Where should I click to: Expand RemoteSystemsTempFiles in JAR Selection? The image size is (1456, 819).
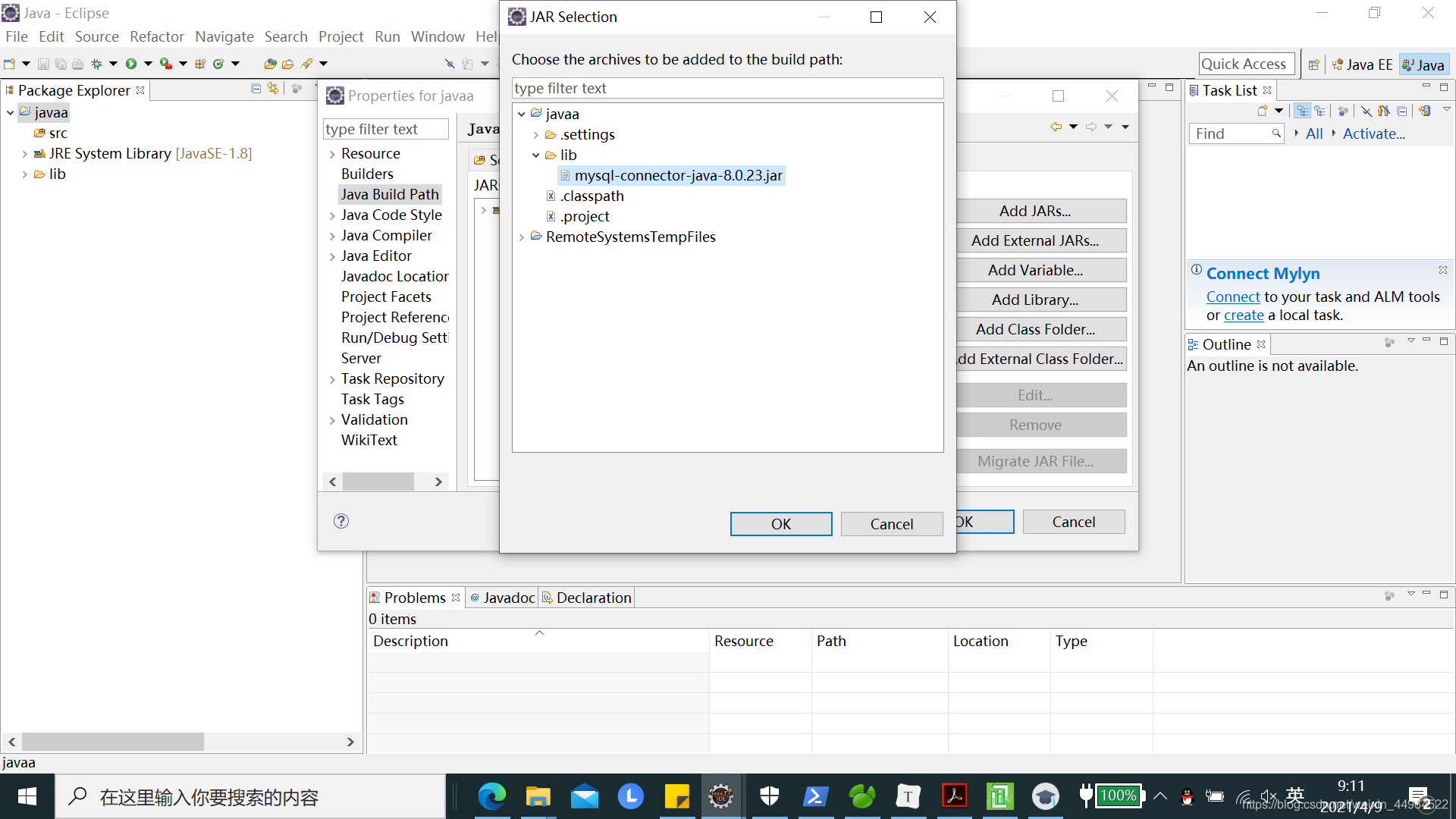[522, 237]
